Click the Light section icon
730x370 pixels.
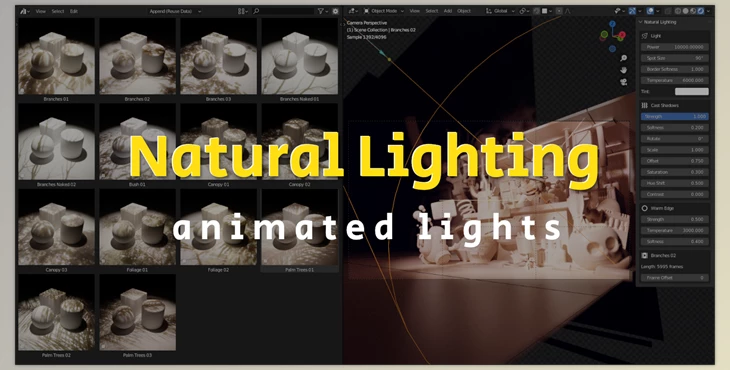click(x=645, y=36)
